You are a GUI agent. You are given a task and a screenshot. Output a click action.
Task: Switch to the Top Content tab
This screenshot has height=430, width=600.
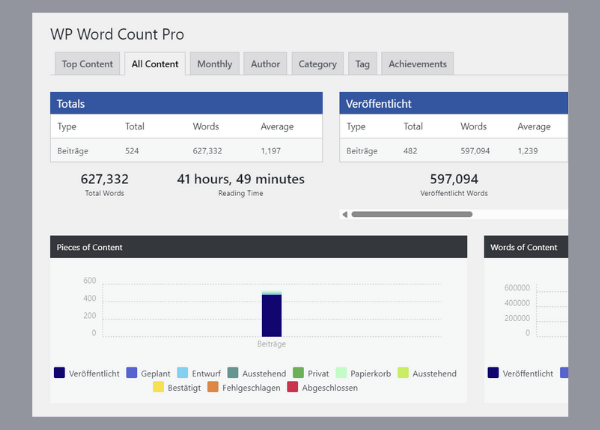pos(87,64)
